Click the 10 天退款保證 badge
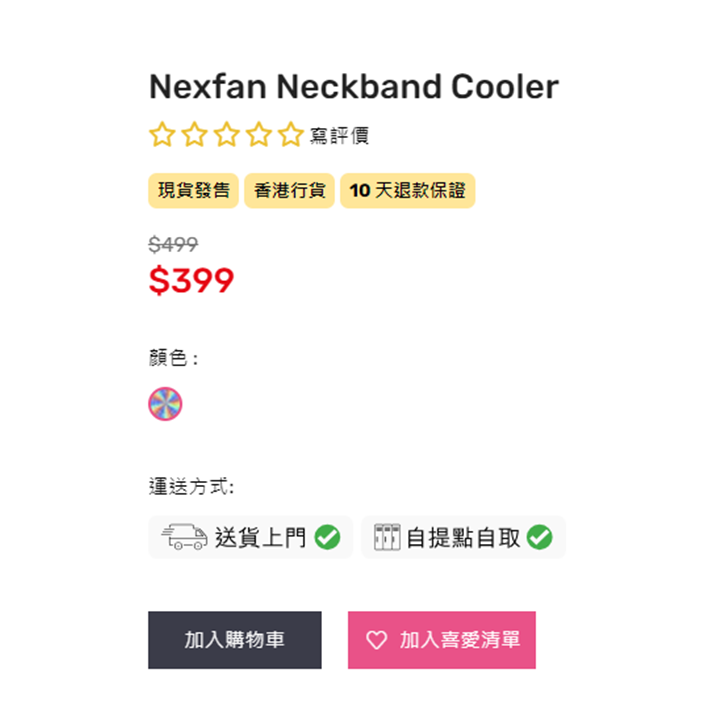 point(407,190)
